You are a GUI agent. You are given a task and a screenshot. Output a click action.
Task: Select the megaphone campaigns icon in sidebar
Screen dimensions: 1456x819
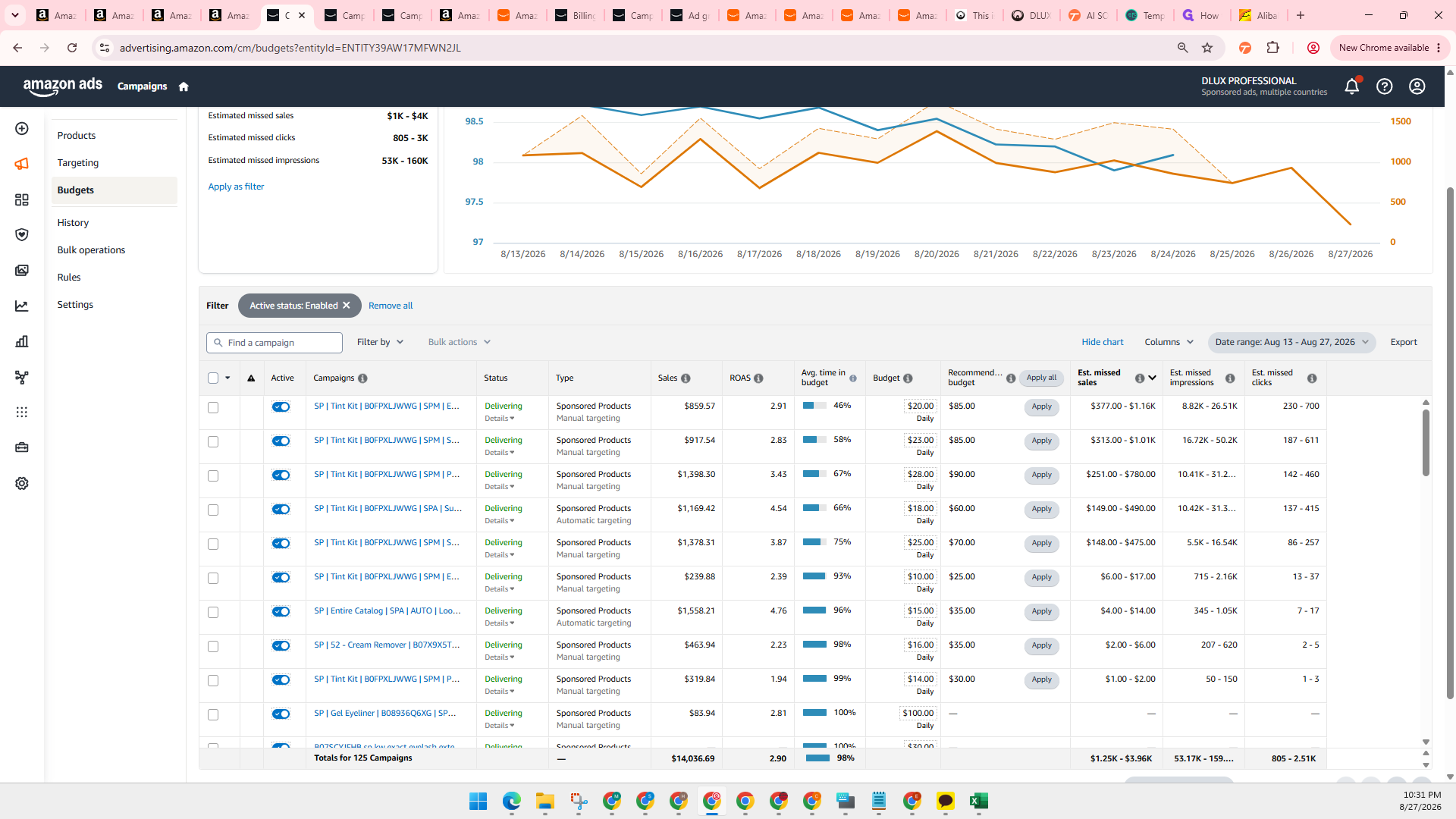(22, 164)
